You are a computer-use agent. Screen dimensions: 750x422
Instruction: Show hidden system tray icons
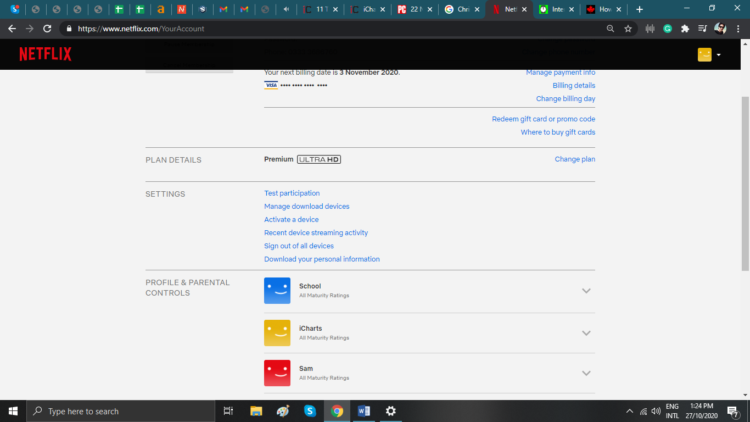click(x=629, y=411)
